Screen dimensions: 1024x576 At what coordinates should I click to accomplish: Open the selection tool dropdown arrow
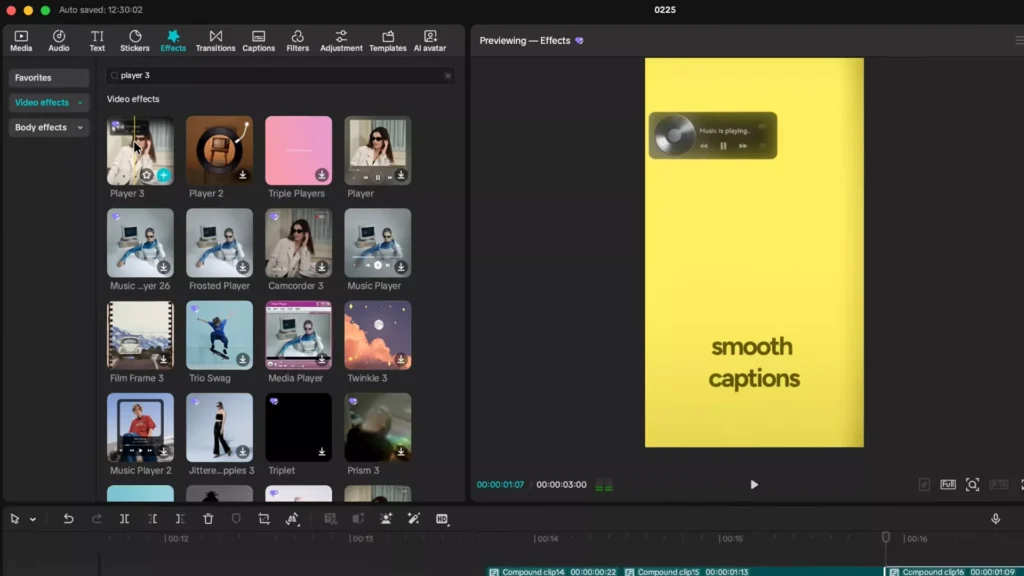30,519
